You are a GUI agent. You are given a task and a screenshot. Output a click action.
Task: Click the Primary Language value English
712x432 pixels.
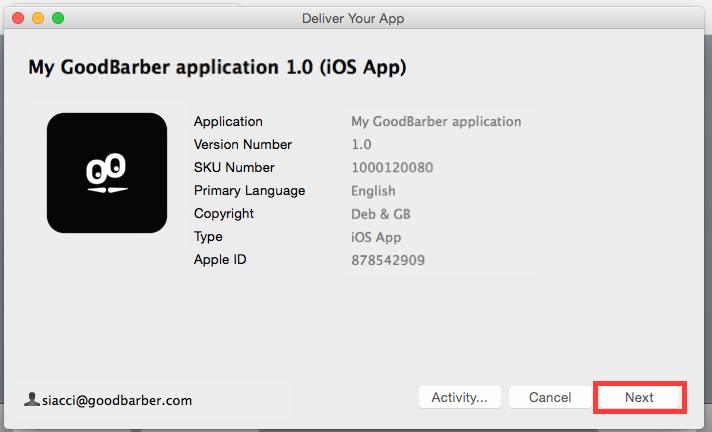pos(373,191)
